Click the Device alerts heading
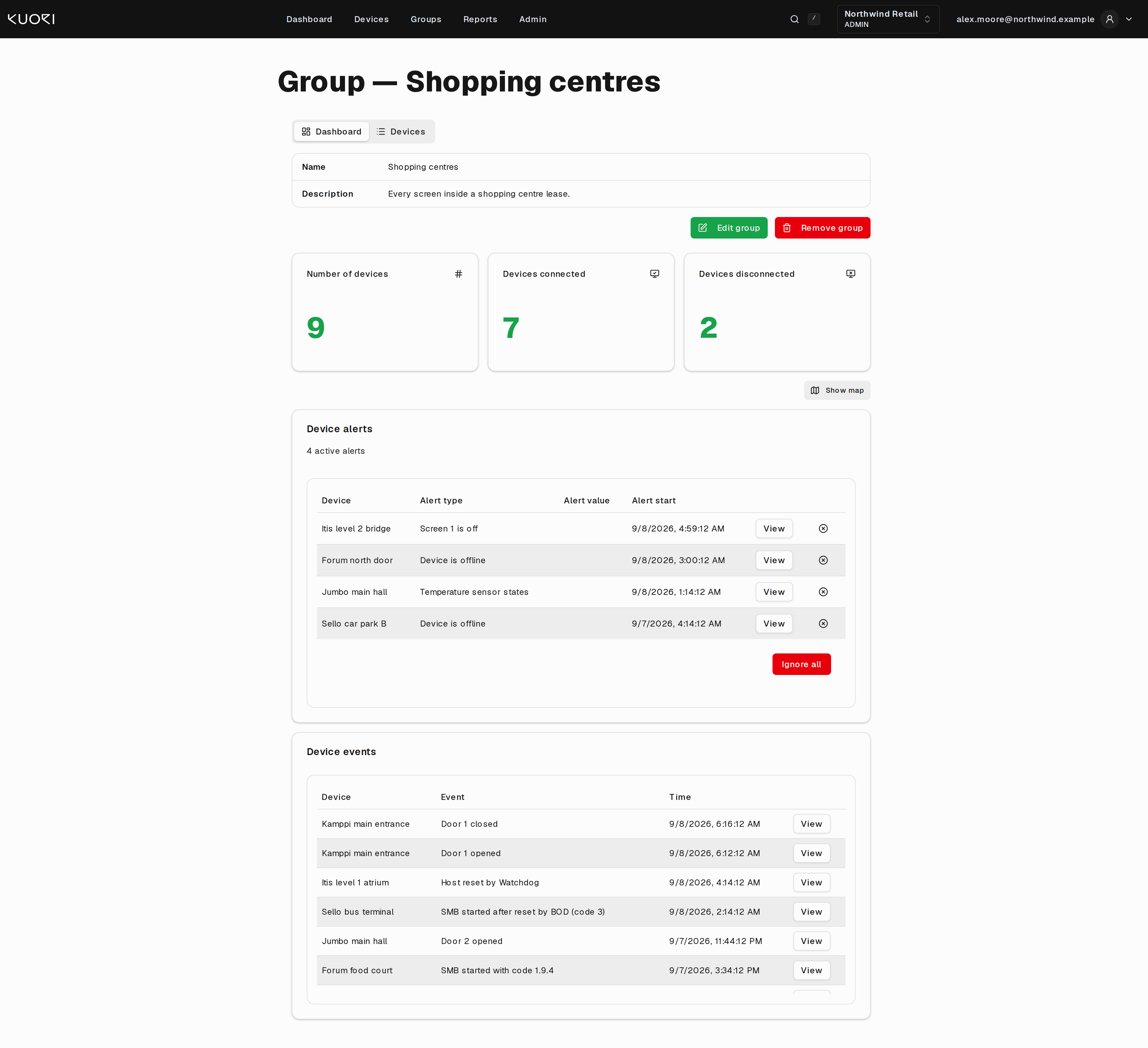Image resolution: width=1148 pixels, height=1048 pixels. point(339,429)
